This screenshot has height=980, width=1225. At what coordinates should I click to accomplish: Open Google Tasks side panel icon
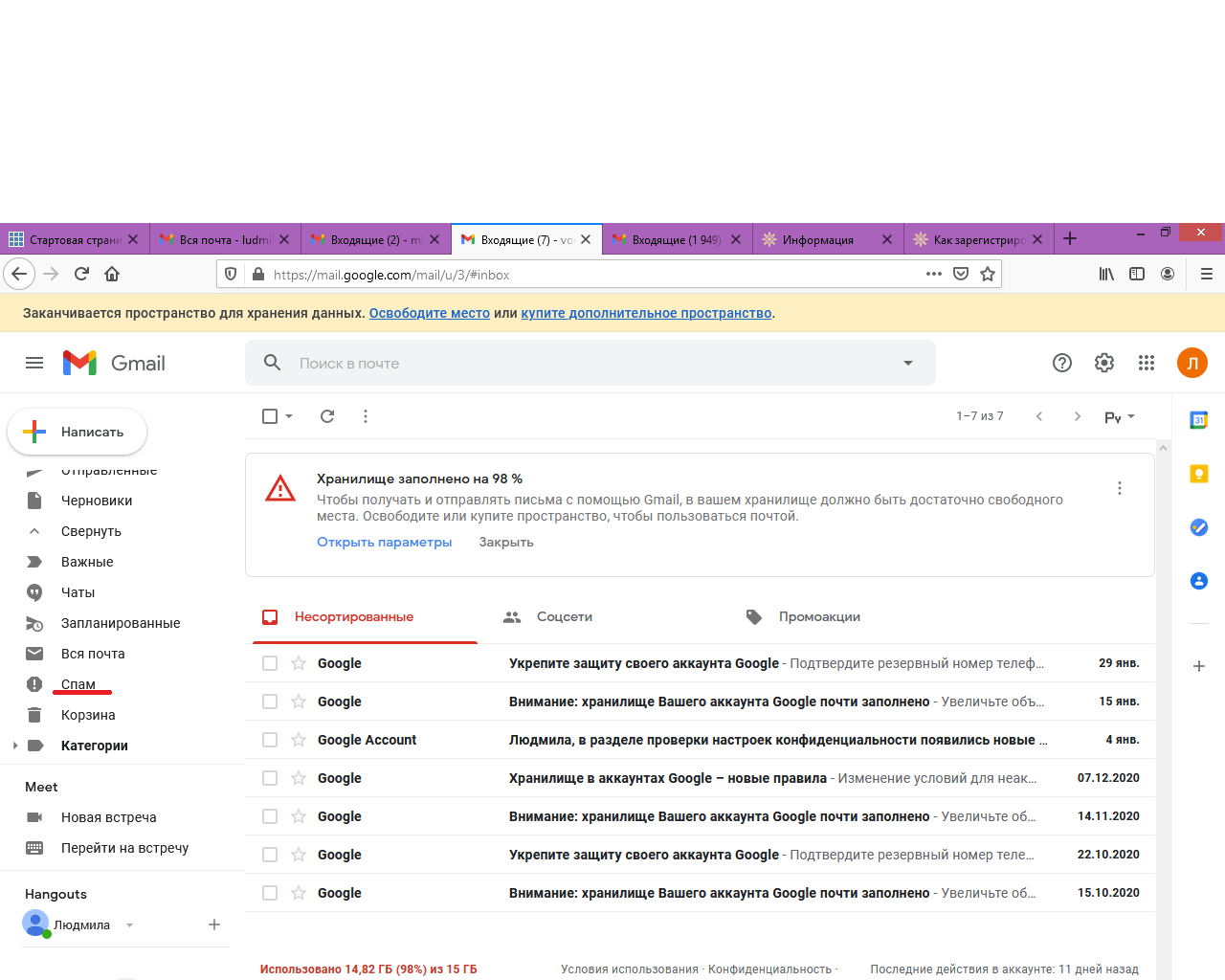(x=1199, y=527)
